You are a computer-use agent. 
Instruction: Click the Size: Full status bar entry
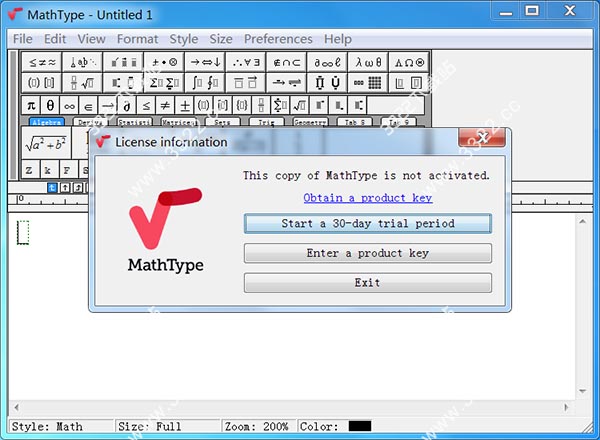[168, 426]
